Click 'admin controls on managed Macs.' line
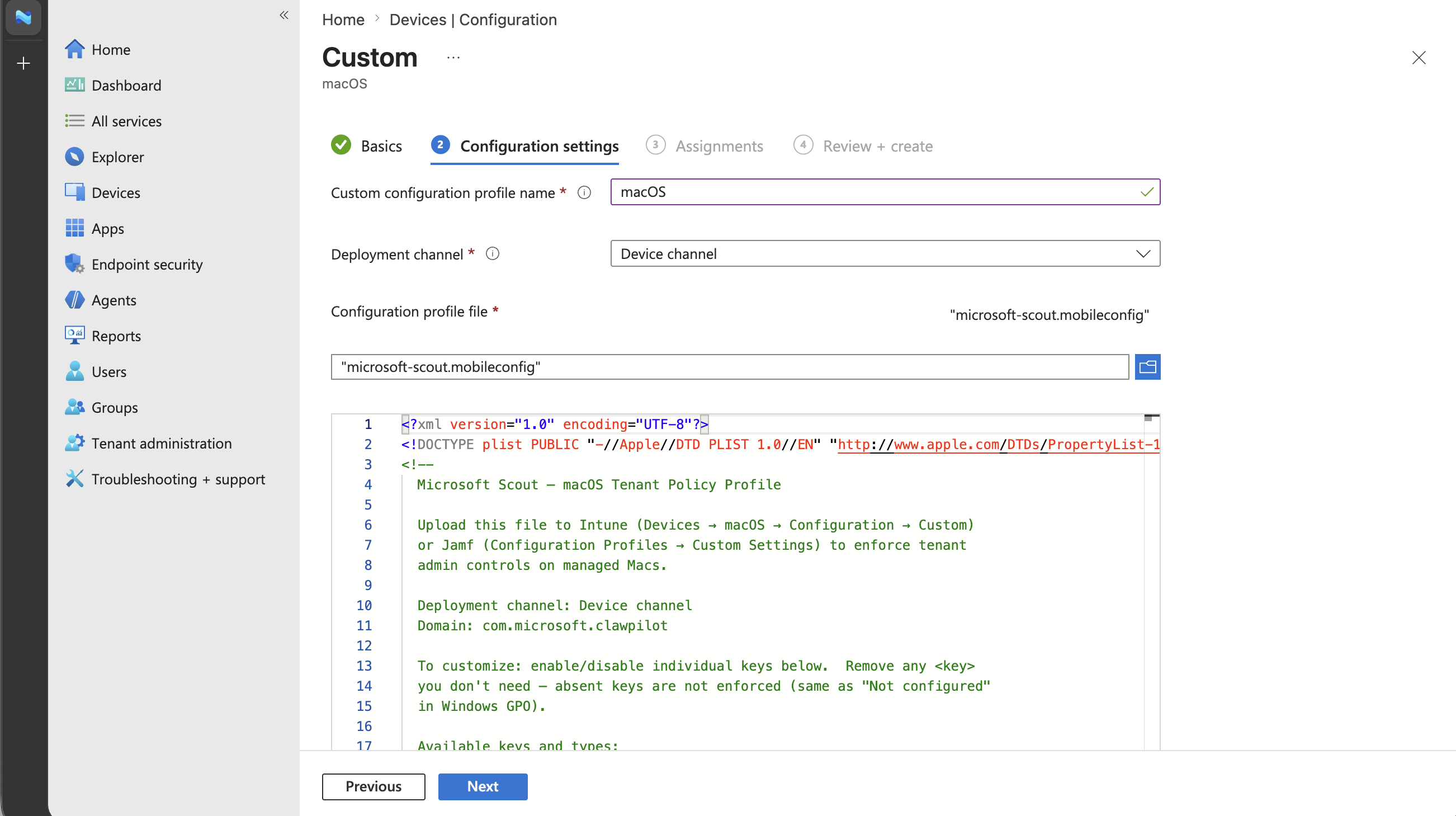The image size is (1456, 816). 542,565
